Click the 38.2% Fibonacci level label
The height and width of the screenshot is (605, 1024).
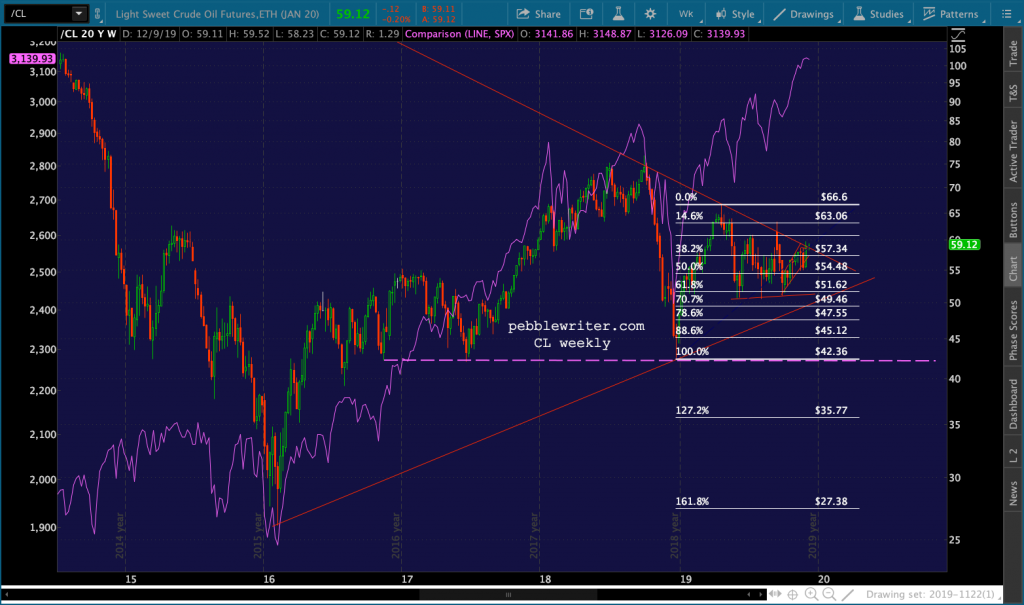click(x=689, y=248)
